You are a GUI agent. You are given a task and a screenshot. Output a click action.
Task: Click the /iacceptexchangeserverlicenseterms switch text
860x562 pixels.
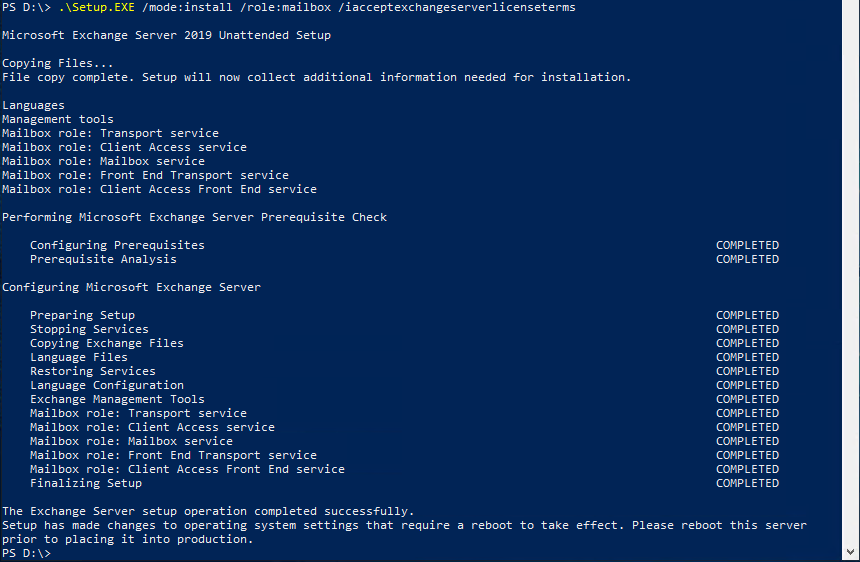click(x=457, y=7)
